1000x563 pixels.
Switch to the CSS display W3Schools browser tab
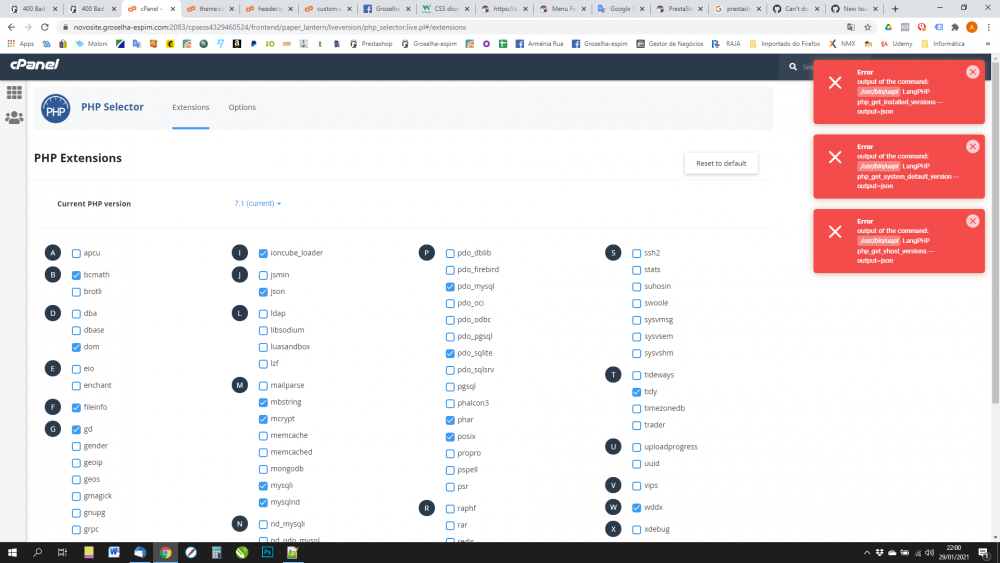coord(445,9)
